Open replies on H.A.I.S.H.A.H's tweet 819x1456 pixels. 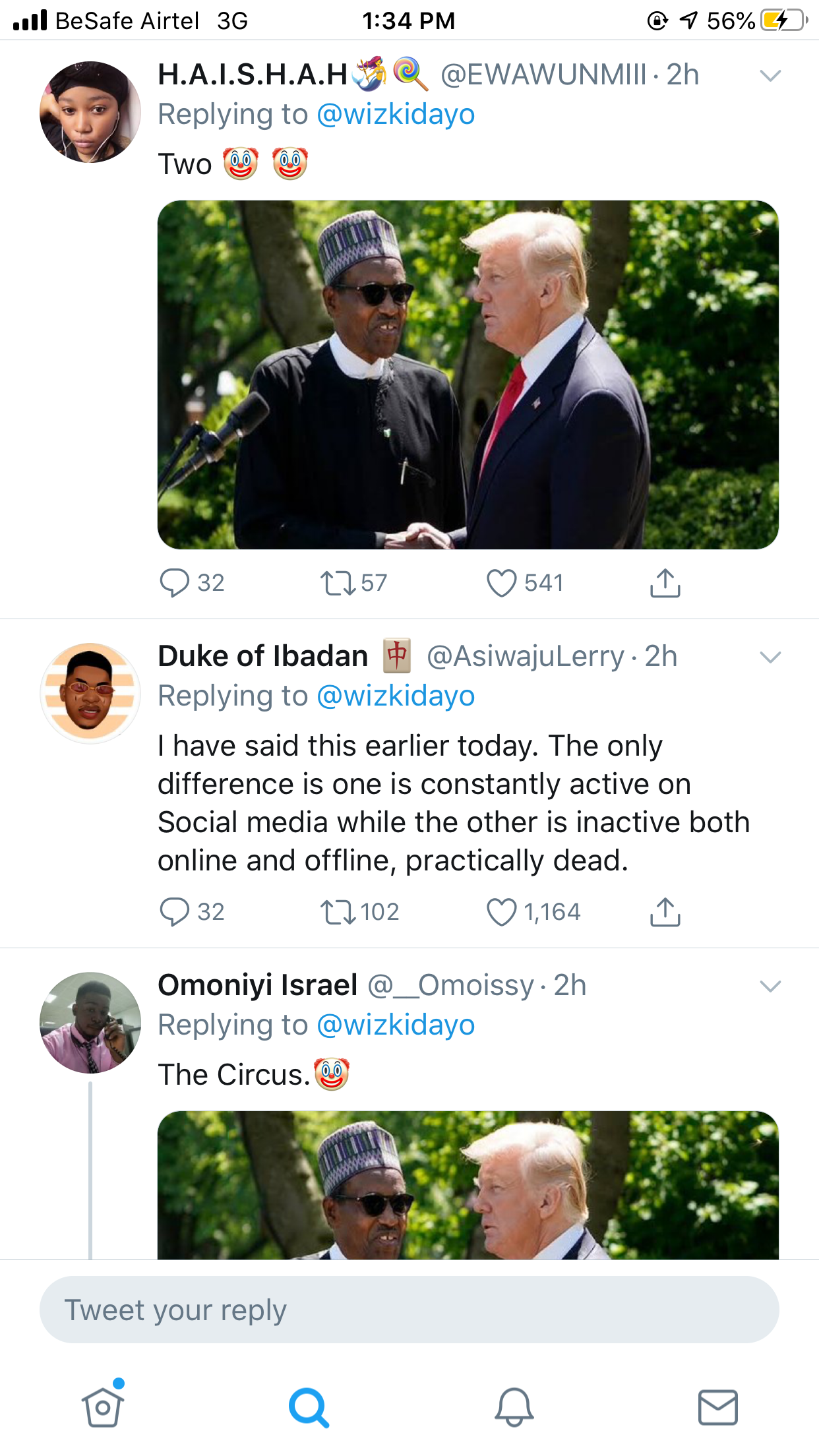tap(175, 583)
